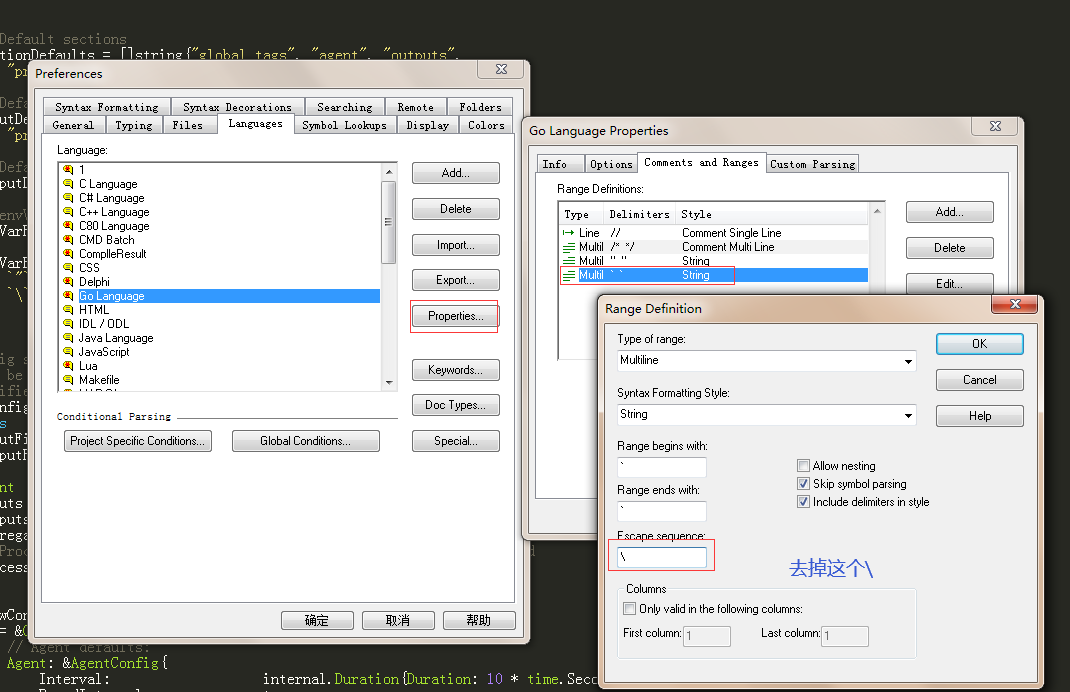Disable the Skip symbol parsing checkbox
This screenshot has height=692, width=1070.
803,483
